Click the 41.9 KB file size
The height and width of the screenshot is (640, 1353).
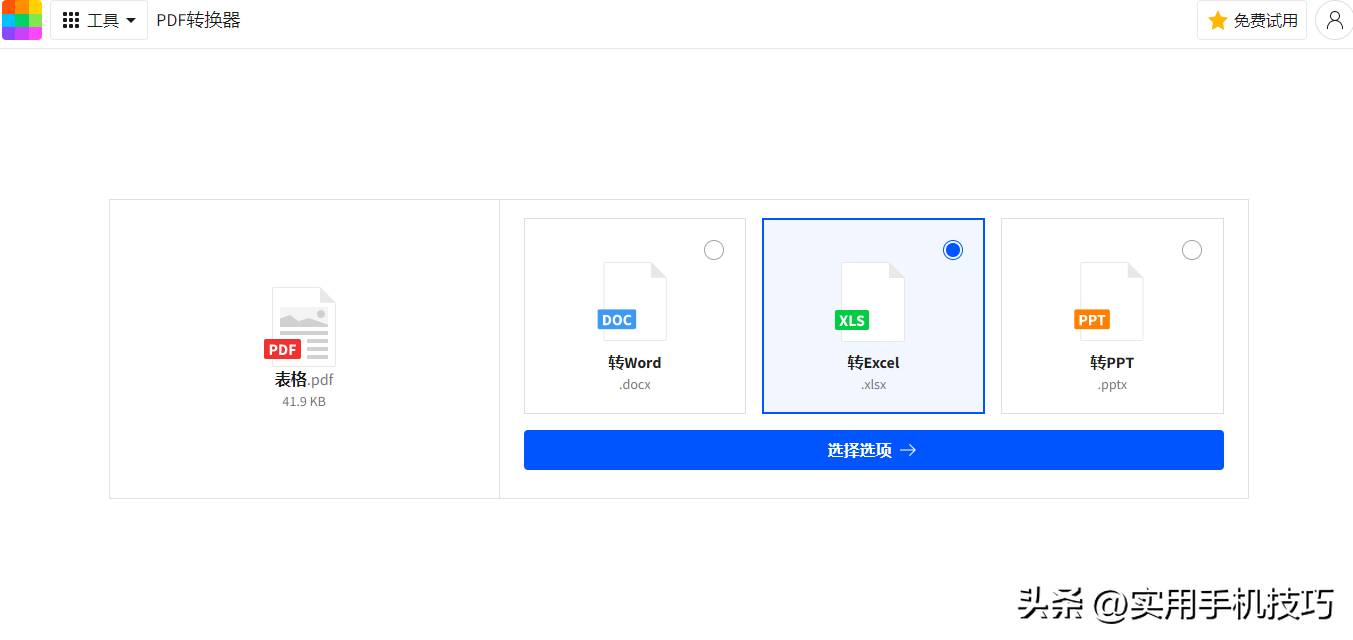[304, 402]
